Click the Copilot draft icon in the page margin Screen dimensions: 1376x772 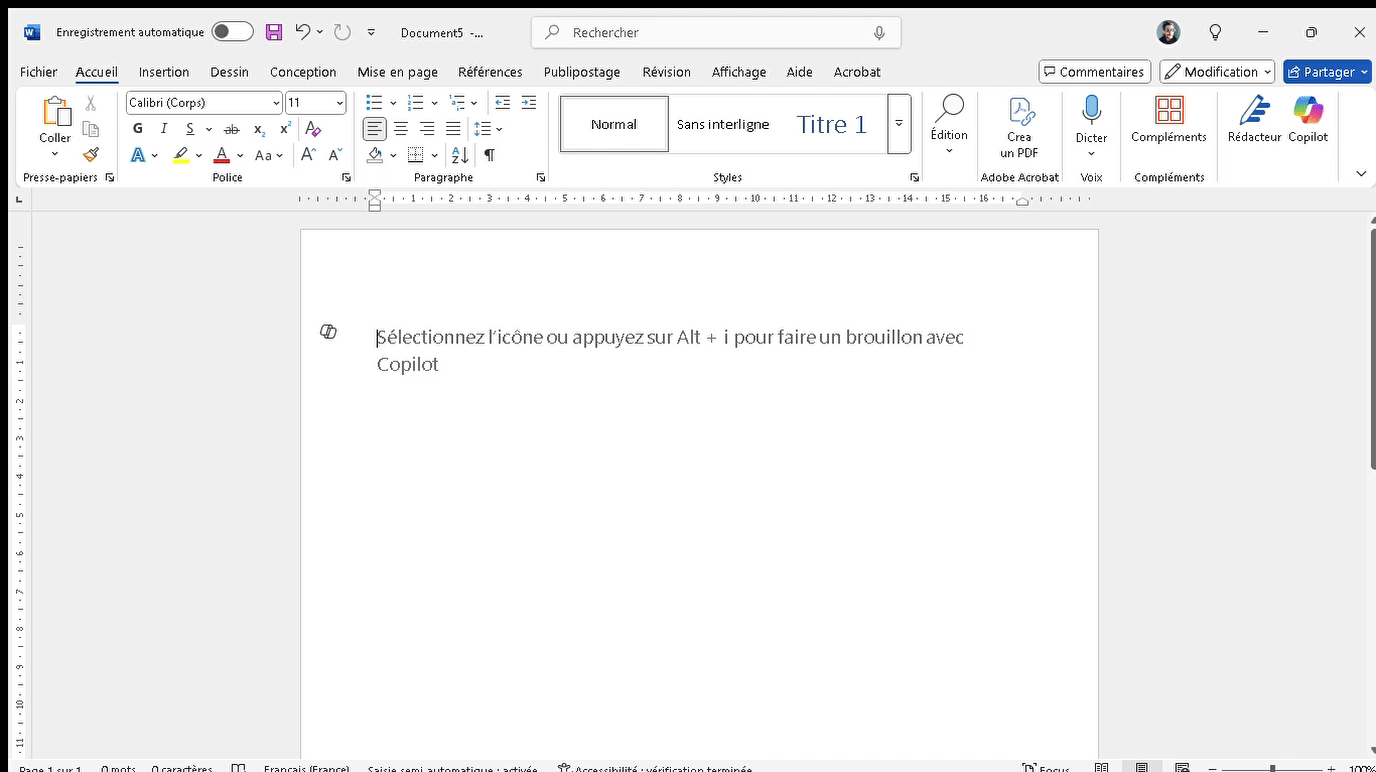coord(328,332)
